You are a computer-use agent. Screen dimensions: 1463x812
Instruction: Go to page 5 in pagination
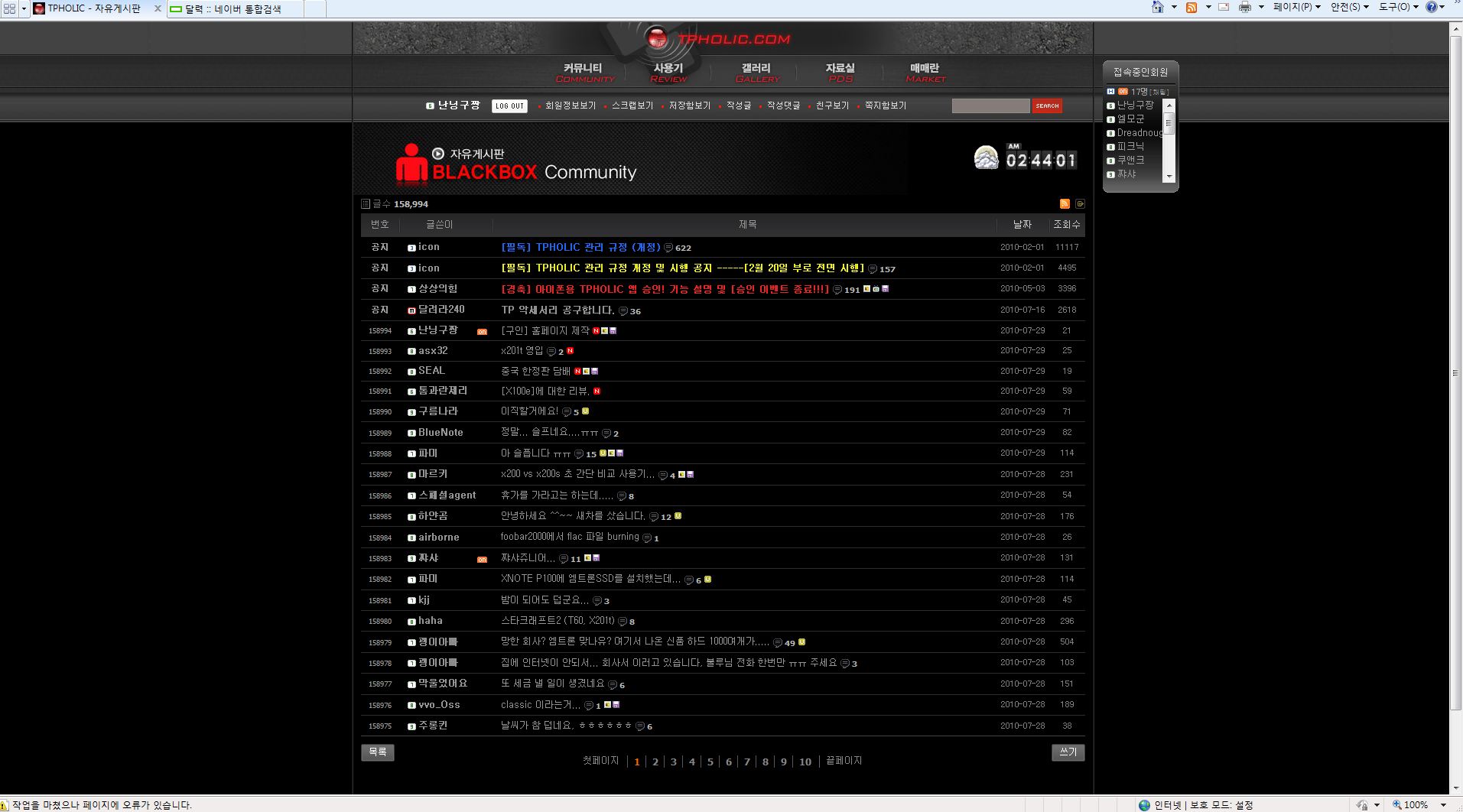tap(710, 762)
